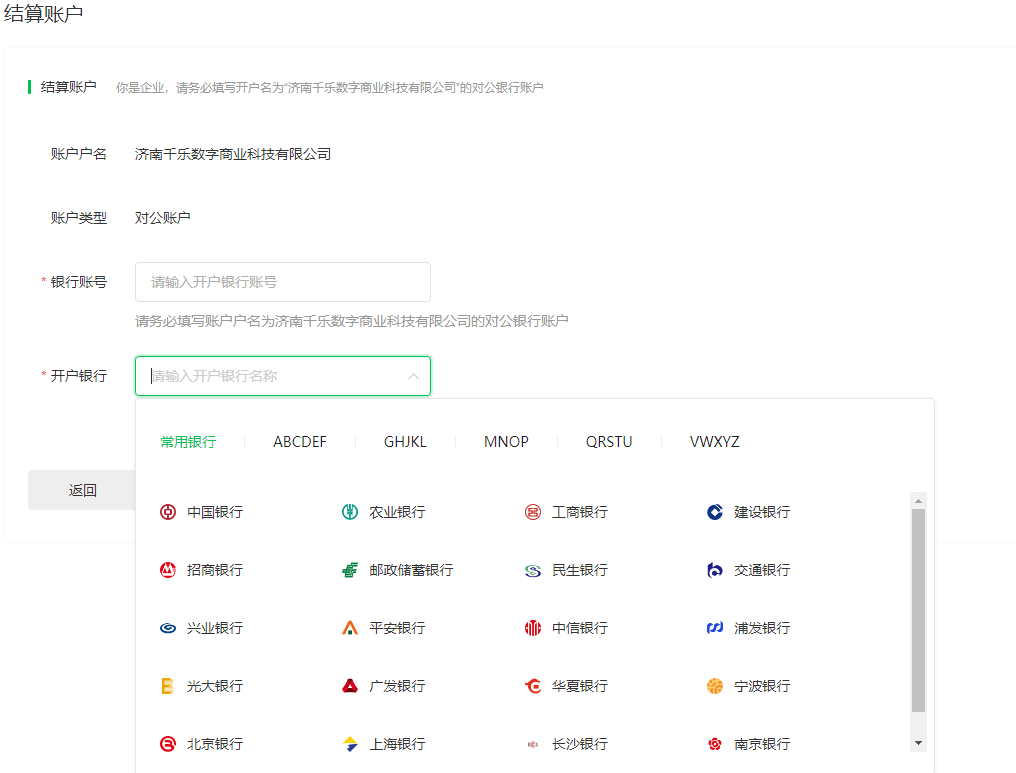Switch to the 常用银行 tab
Screen dimensions: 1016x773
tap(189, 442)
